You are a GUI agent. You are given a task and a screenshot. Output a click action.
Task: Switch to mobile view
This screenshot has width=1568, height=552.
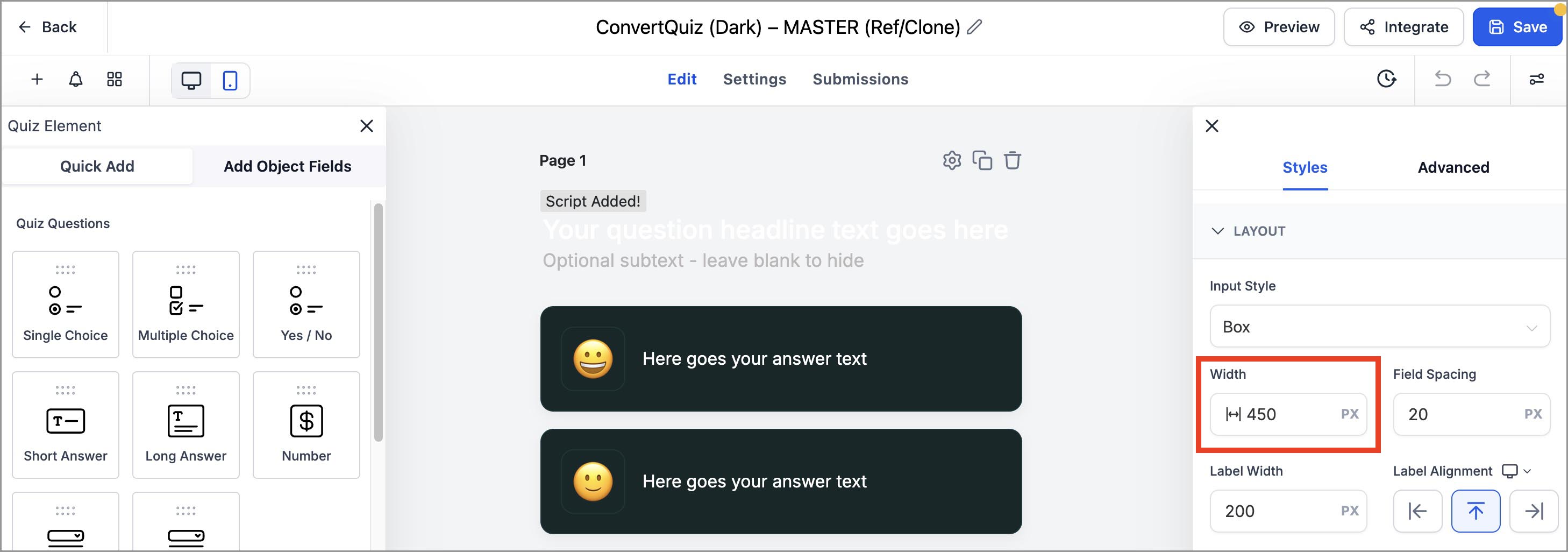(230, 80)
